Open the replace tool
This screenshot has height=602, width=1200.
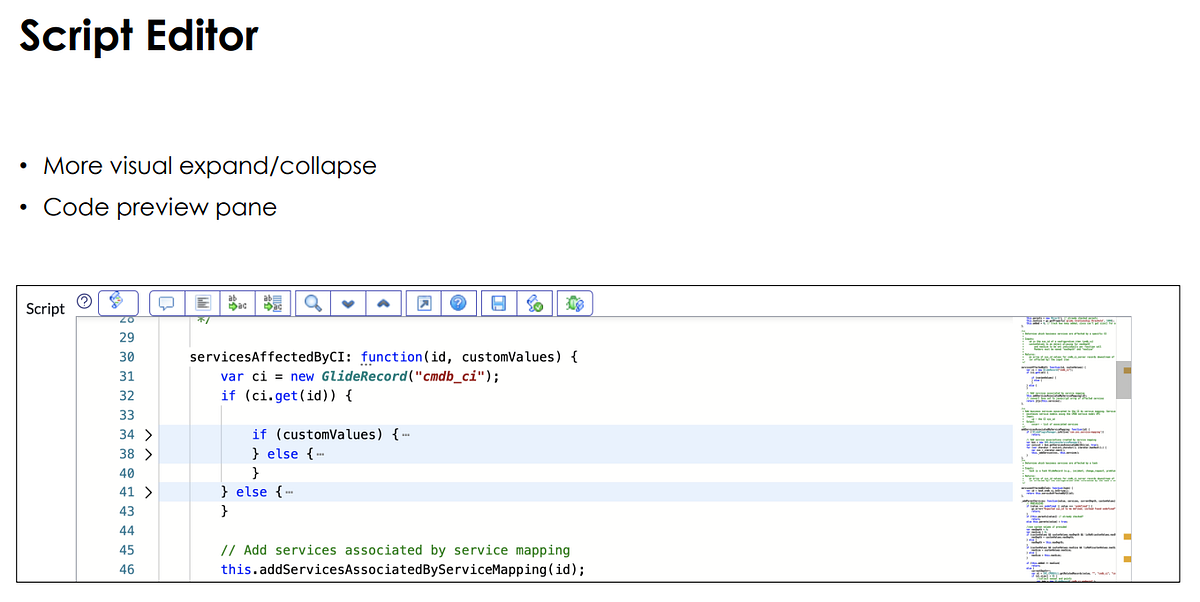pos(237,302)
